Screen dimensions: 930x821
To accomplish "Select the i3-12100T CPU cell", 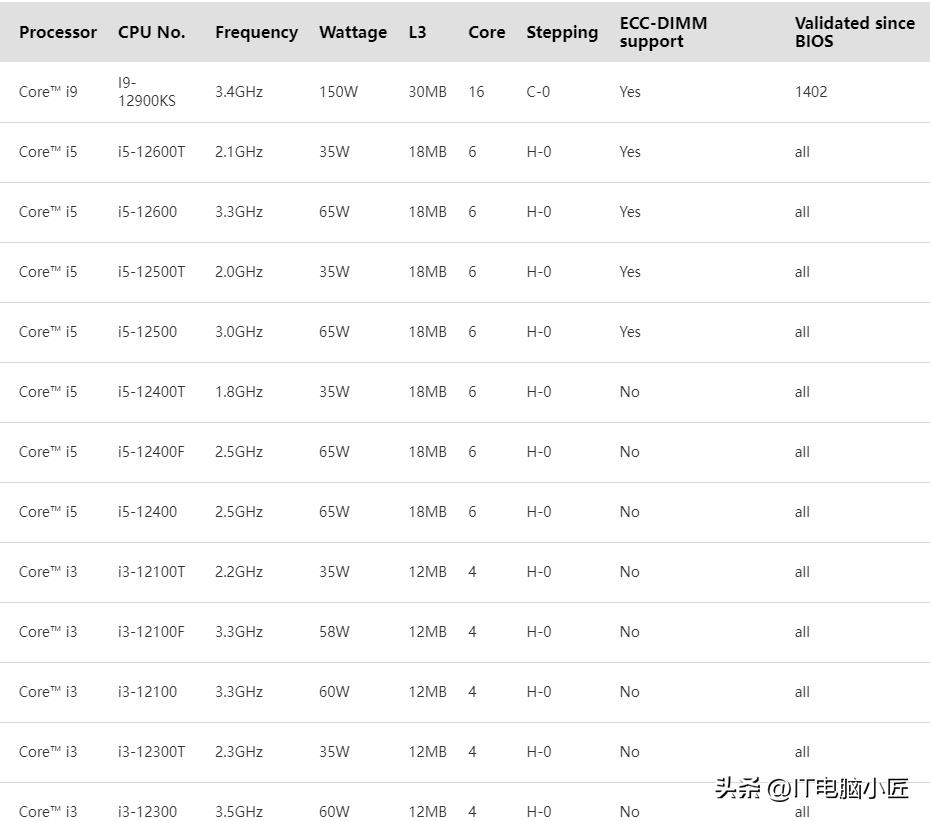I will coord(151,571).
